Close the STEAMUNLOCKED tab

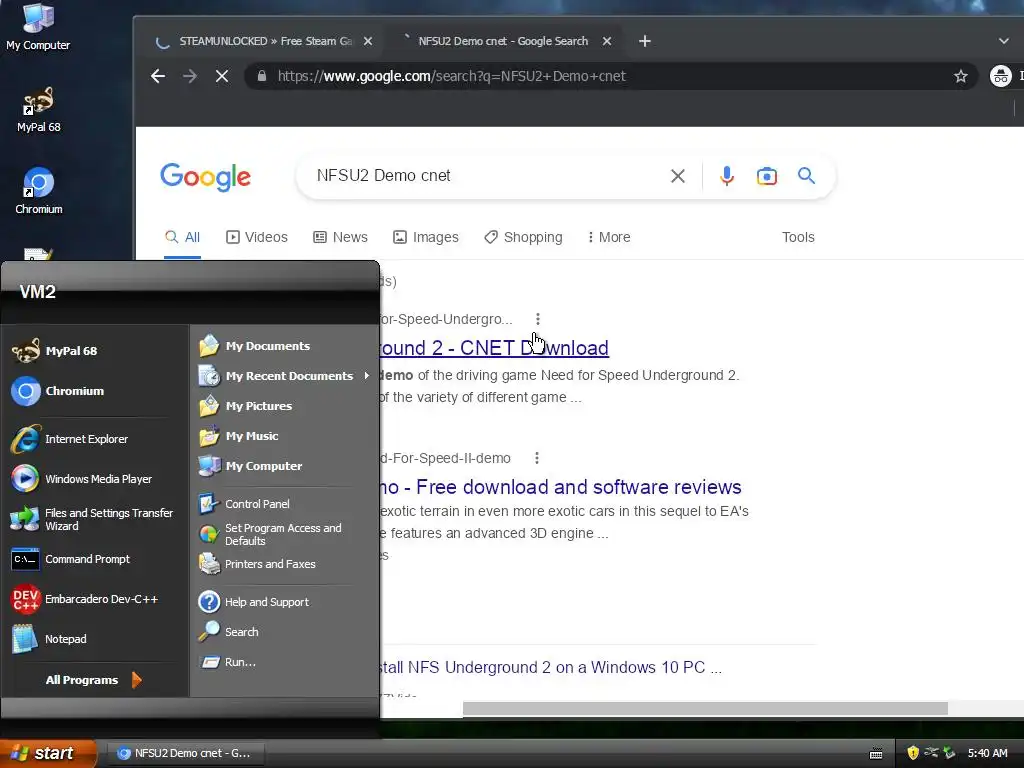(x=368, y=41)
